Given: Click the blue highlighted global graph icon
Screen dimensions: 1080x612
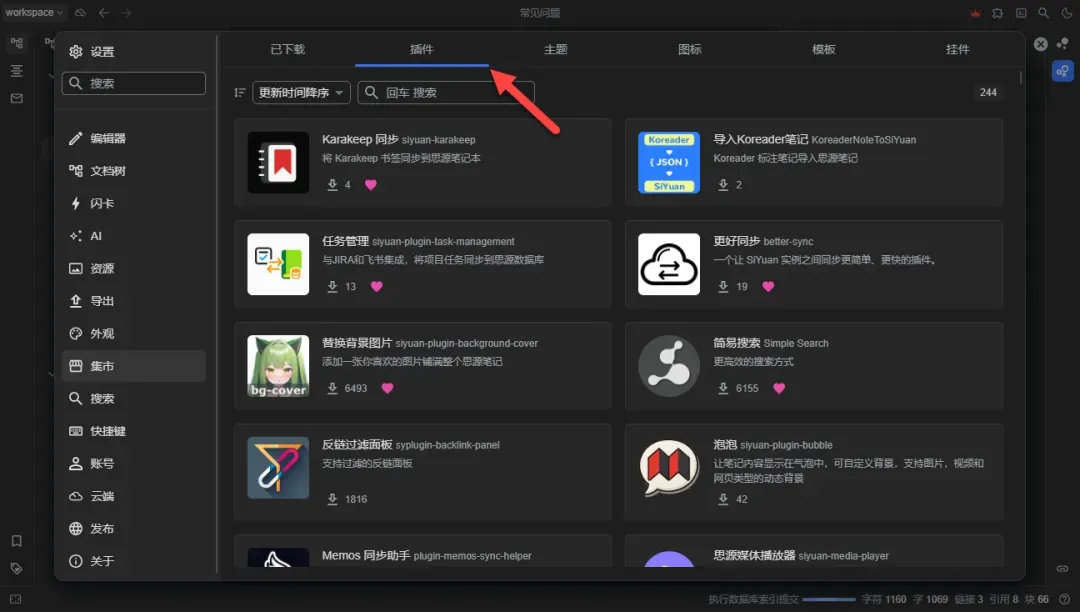Looking at the screenshot, I should tap(1063, 71).
